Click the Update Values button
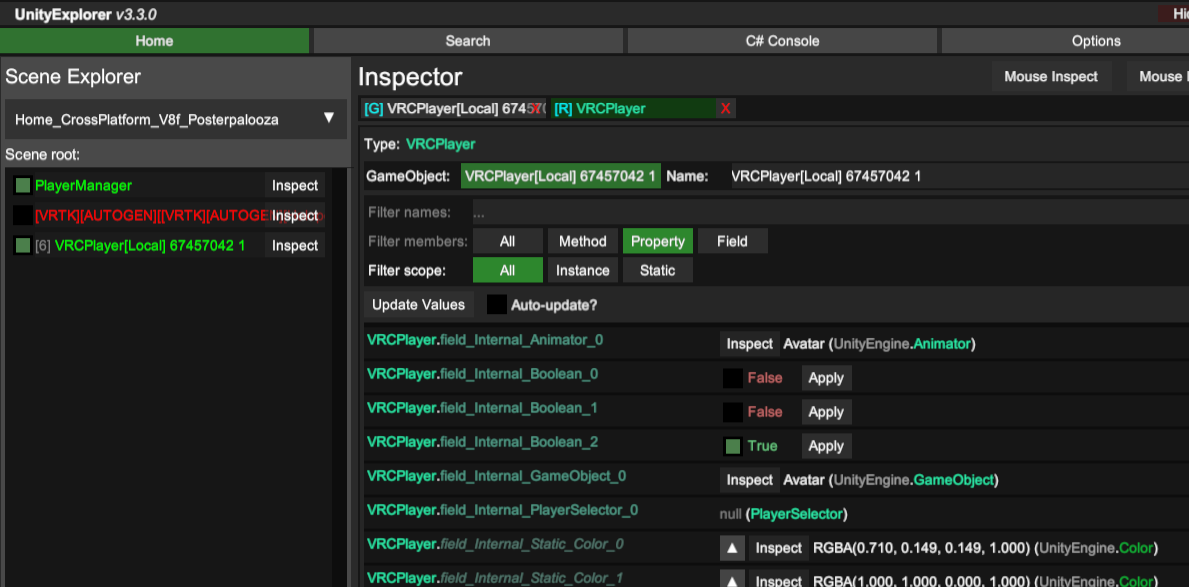The width and height of the screenshot is (1189, 587). tap(418, 304)
